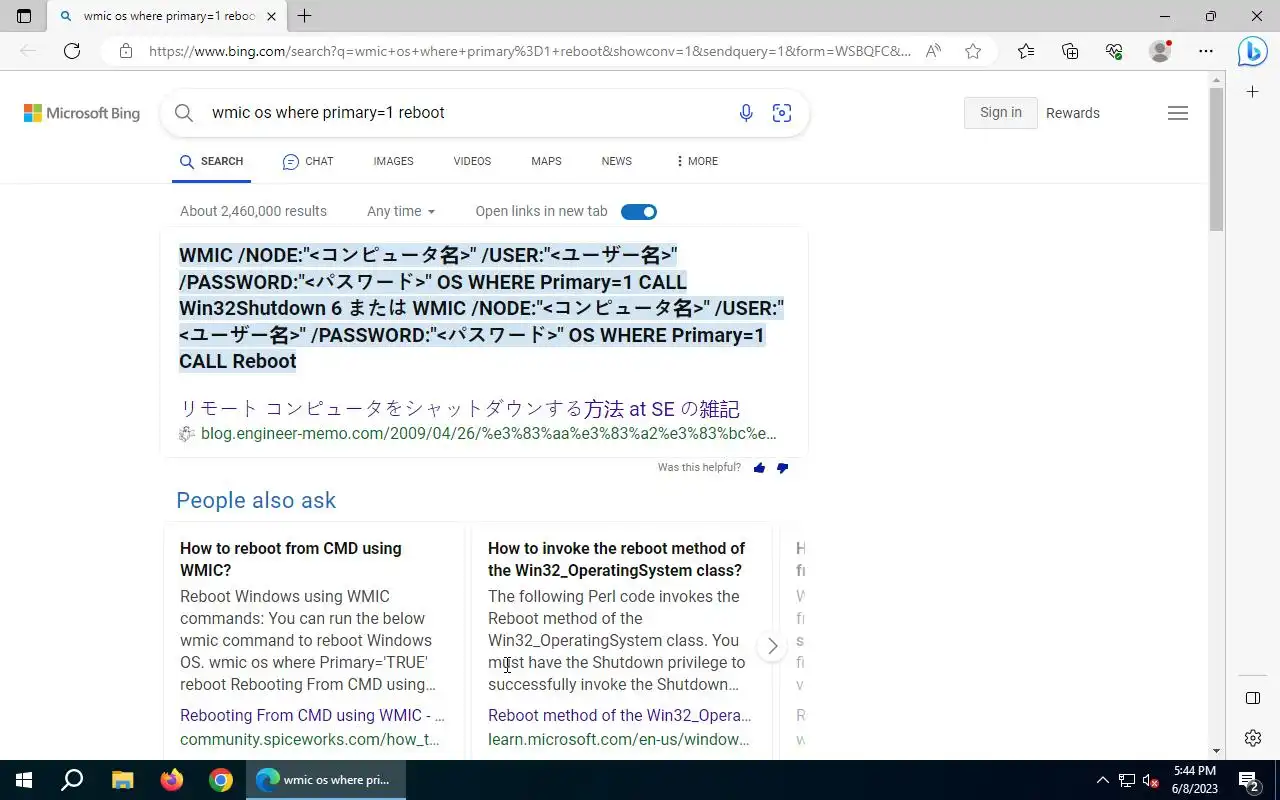Screen dimensions: 1280x800
Task: Click the network status tray icon
Action: click(1127, 780)
